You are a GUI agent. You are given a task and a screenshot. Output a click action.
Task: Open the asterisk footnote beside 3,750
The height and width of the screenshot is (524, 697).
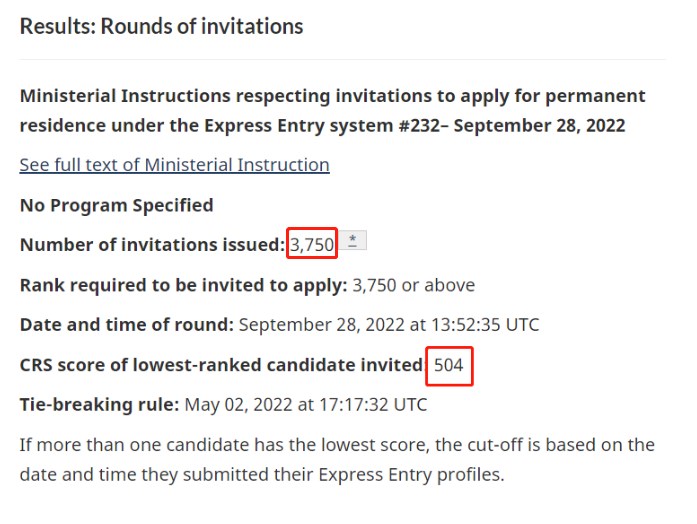point(353,240)
